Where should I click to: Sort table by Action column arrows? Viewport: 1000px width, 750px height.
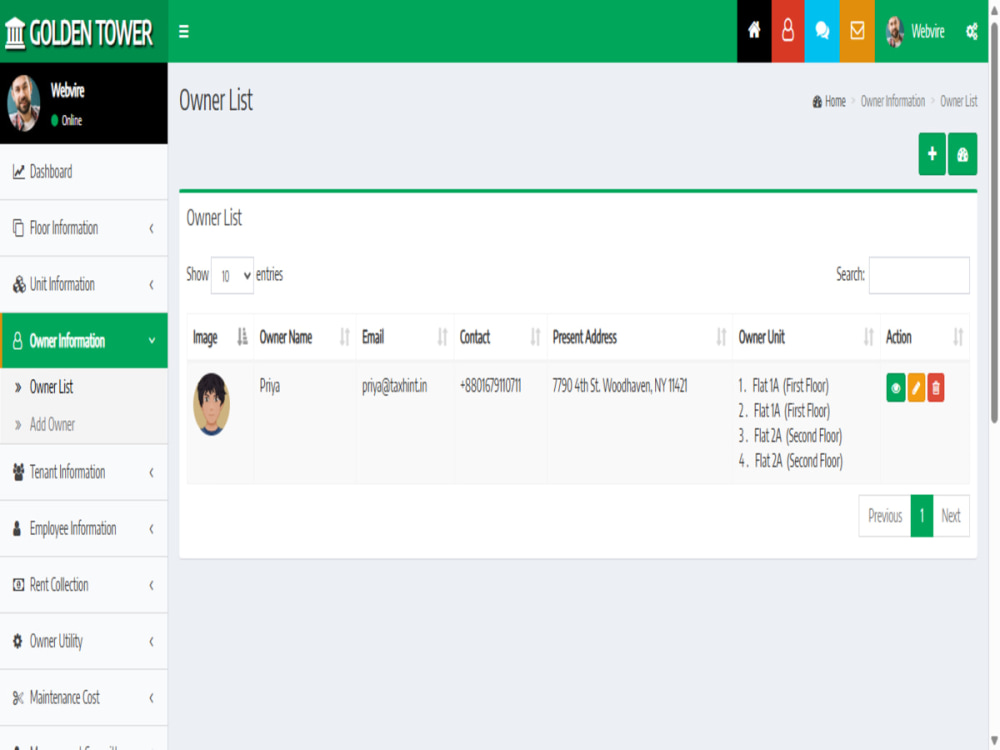pyautogui.click(x=958, y=337)
